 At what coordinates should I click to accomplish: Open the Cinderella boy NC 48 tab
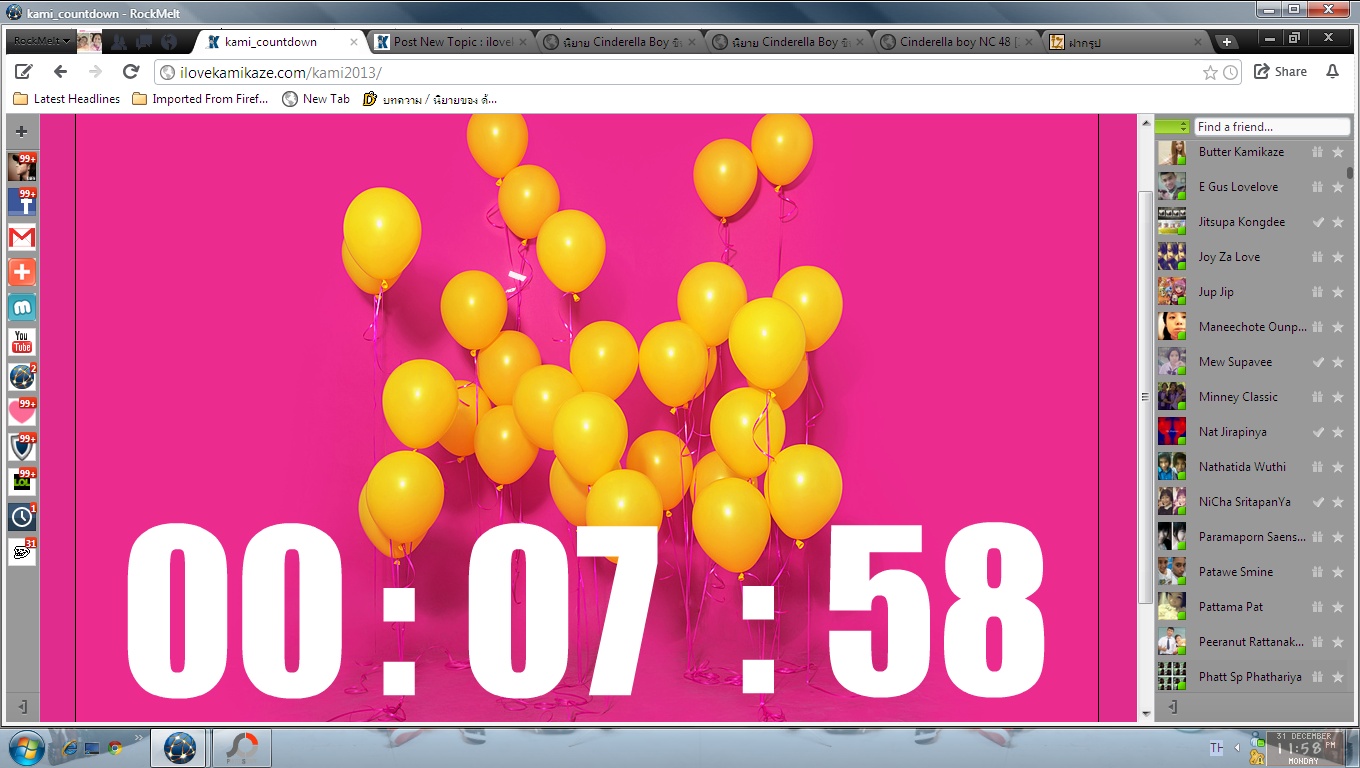pyautogui.click(x=957, y=42)
